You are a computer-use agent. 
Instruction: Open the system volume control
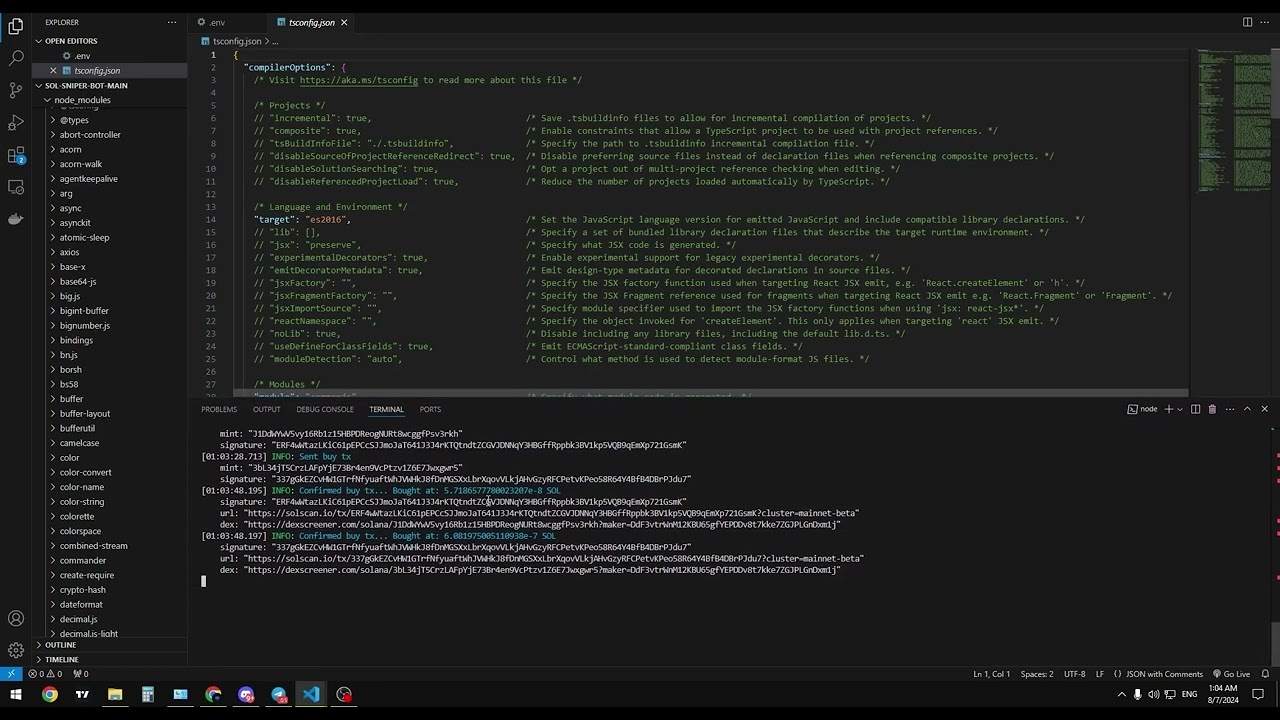coord(1154,695)
